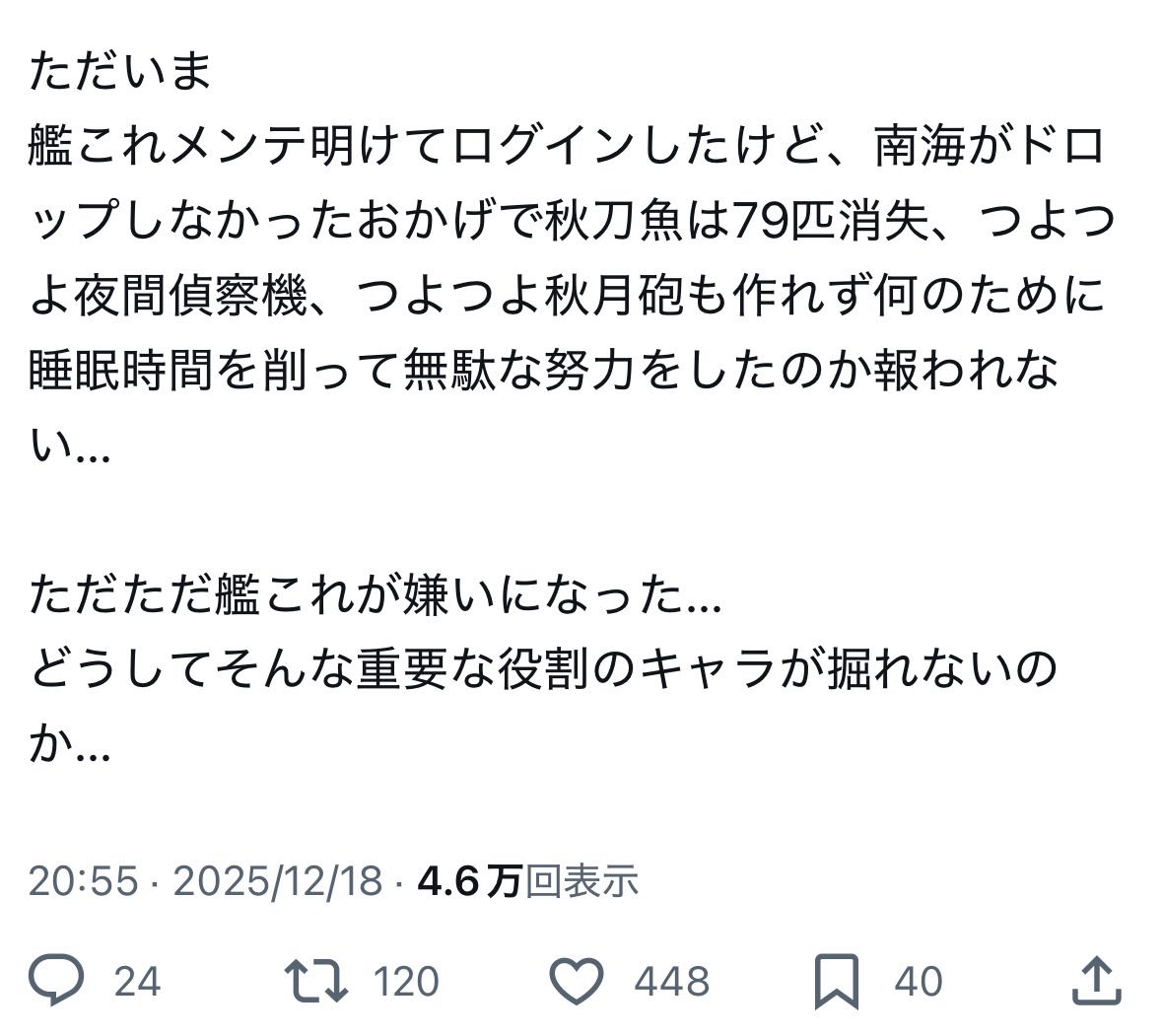Click the bookmark count 40
This screenshot has width=1162, height=1036.
(x=919, y=982)
